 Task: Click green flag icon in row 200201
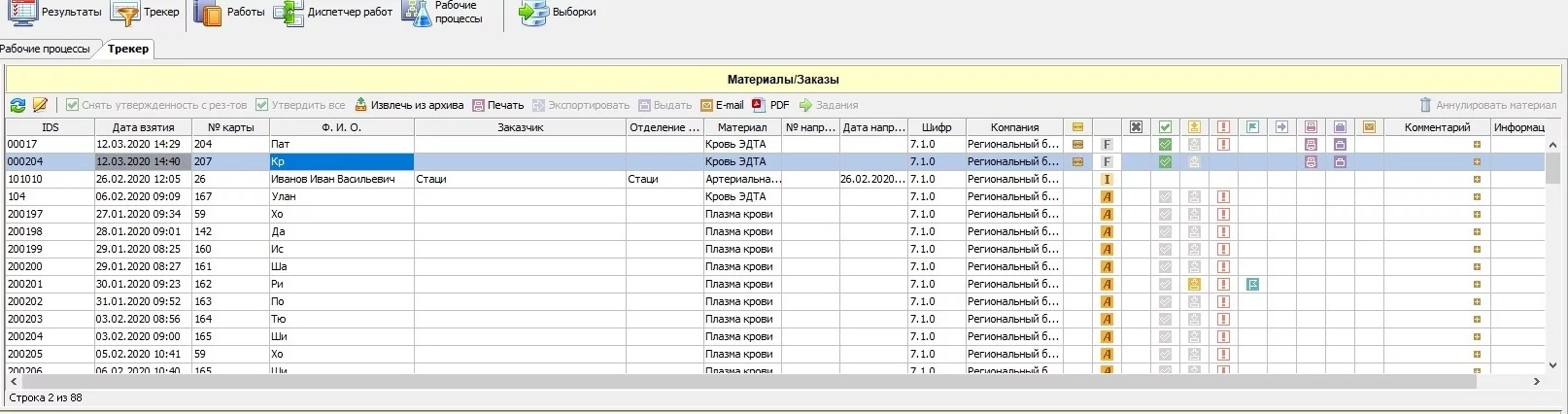click(1252, 284)
